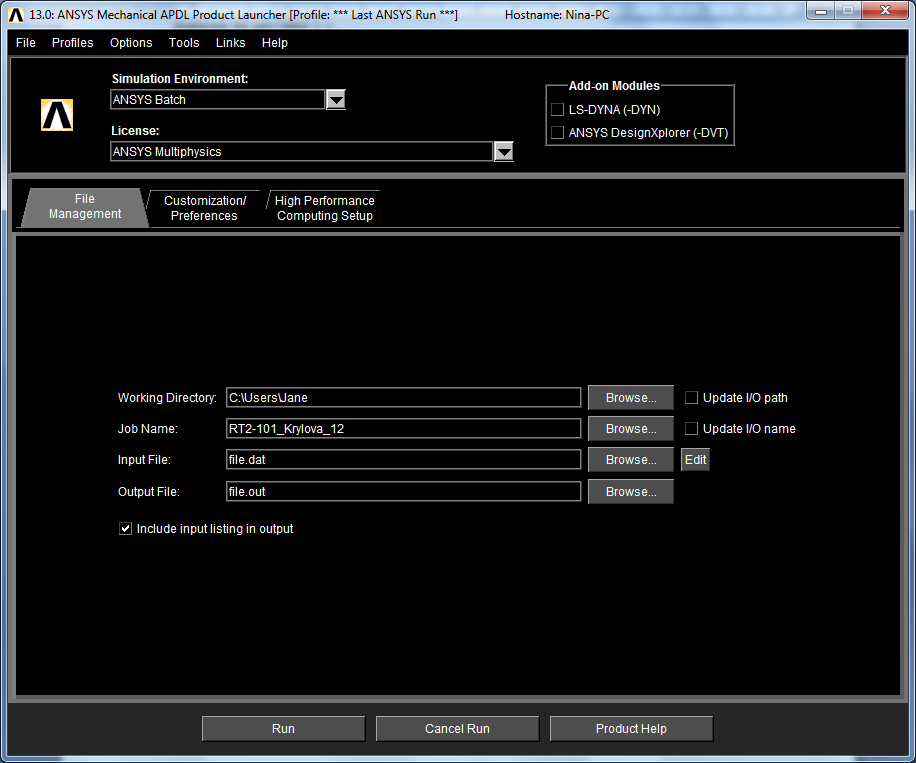The height and width of the screenshot is (763, 916).
Task: Click into the Input File field
Action: tap(403, 460)
